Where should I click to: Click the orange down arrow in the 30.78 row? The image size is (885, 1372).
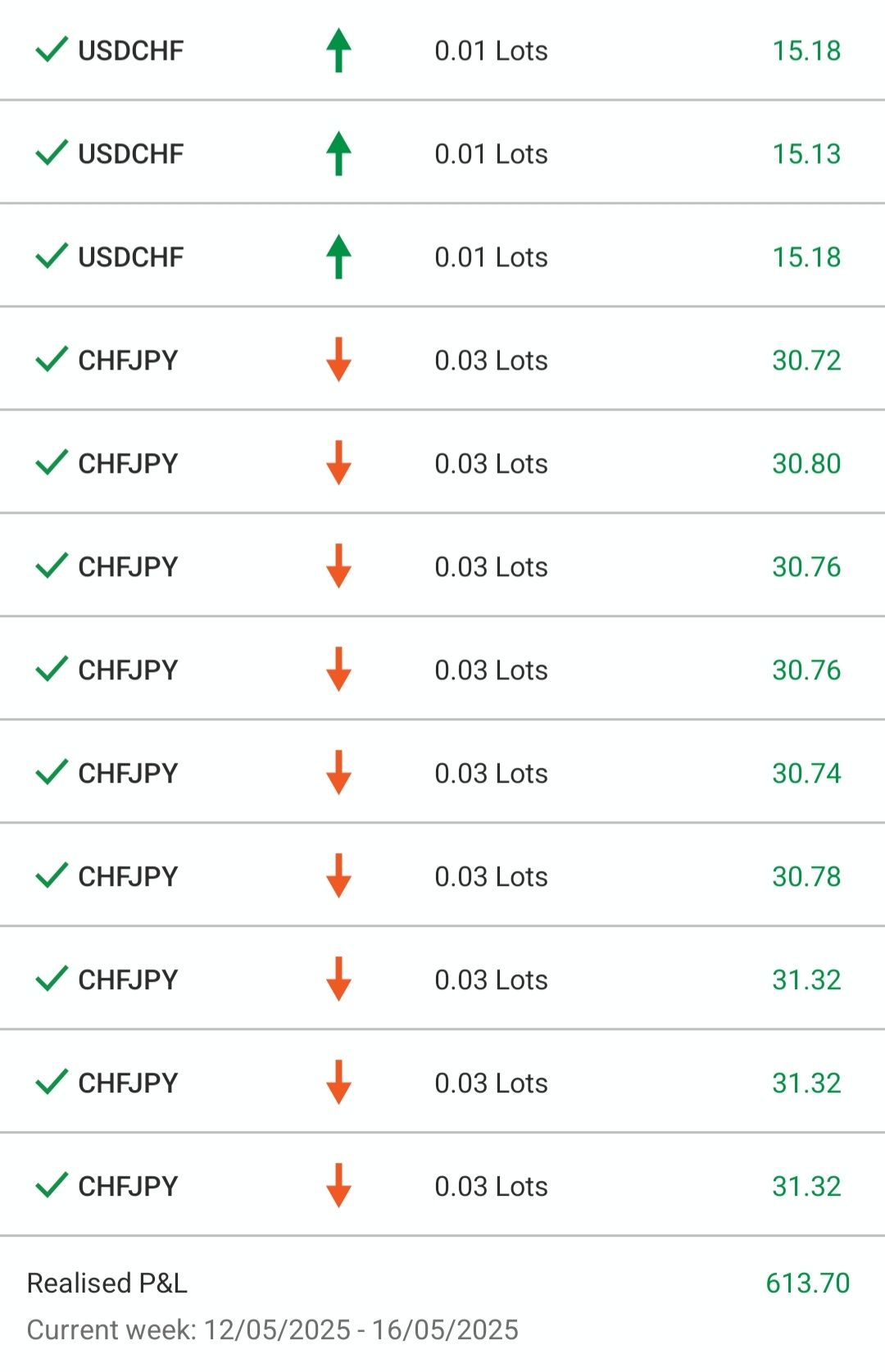pyautogui.click(x=338, y=876)
